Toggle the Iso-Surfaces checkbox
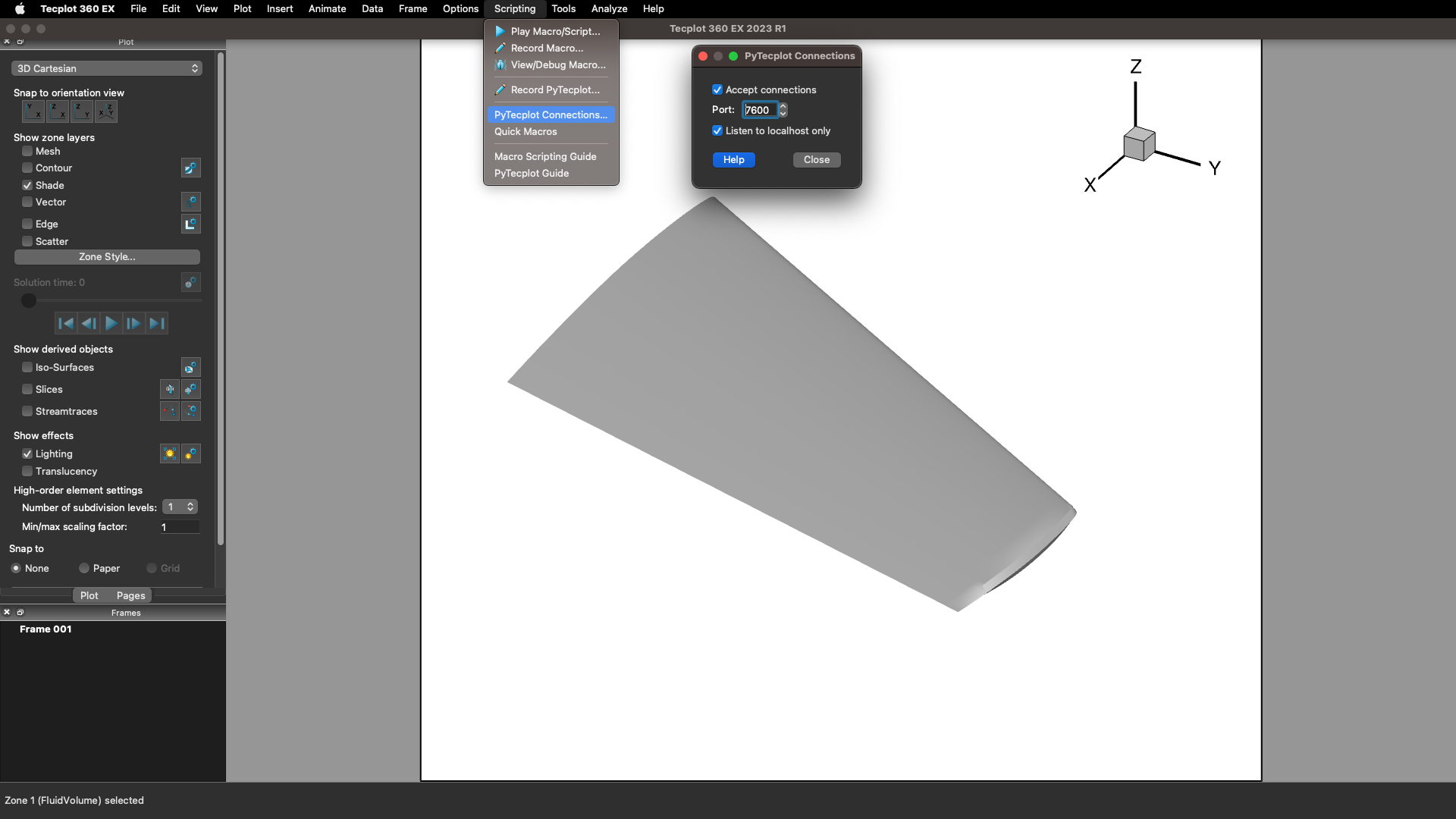The image size is (1456, 819). [27, 367]
